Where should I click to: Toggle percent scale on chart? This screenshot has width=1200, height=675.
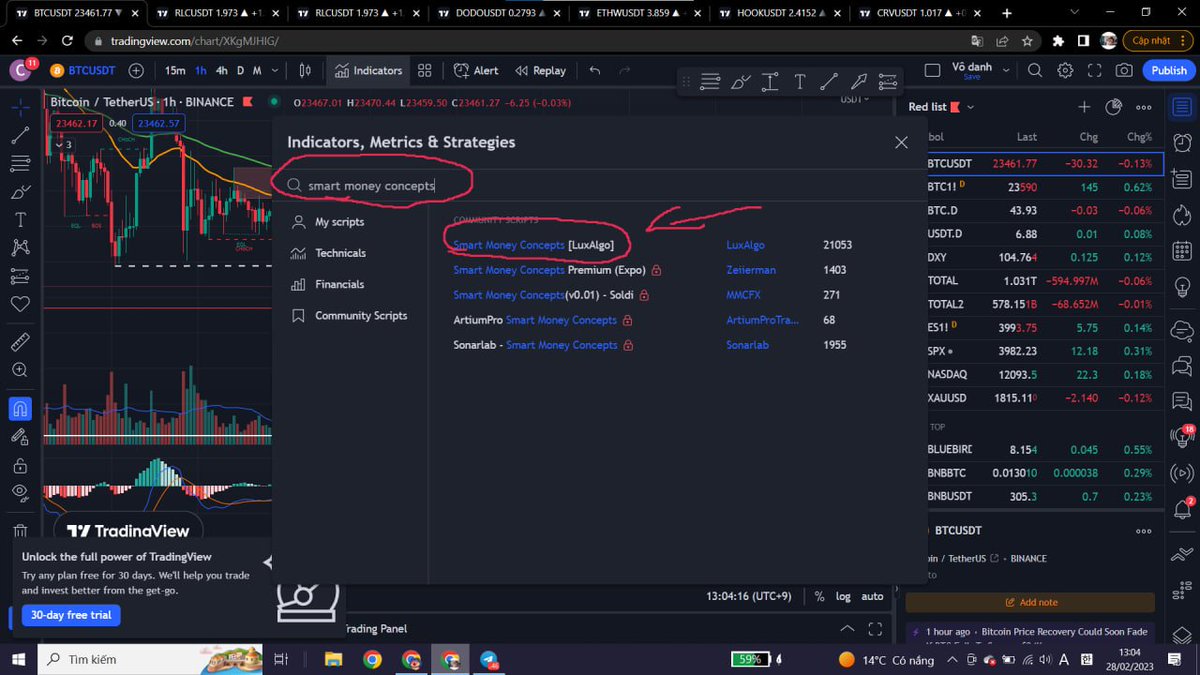[x=819, y=596]
